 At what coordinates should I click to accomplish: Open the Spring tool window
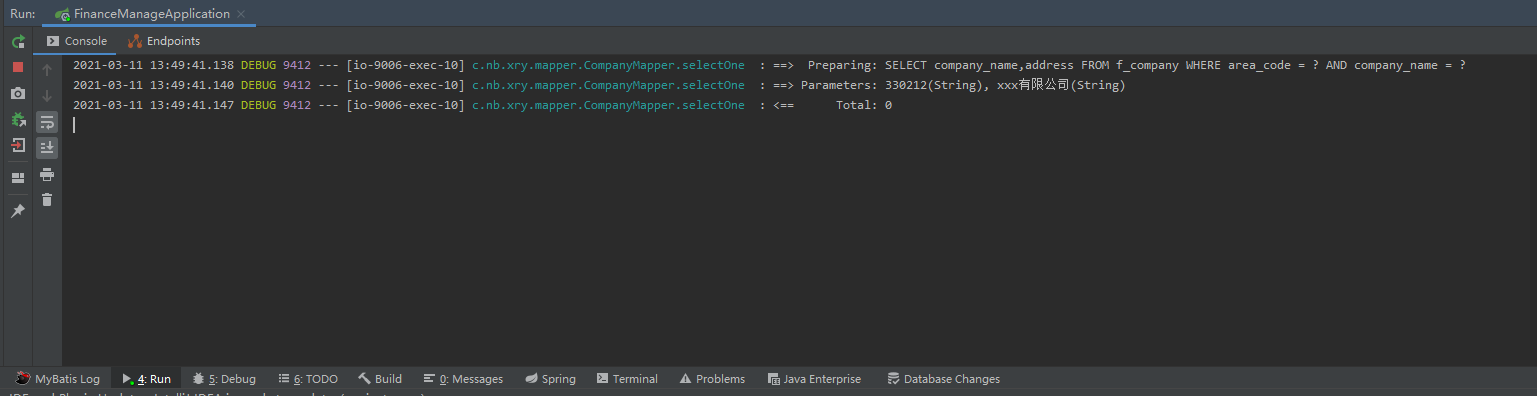(550, 379)
